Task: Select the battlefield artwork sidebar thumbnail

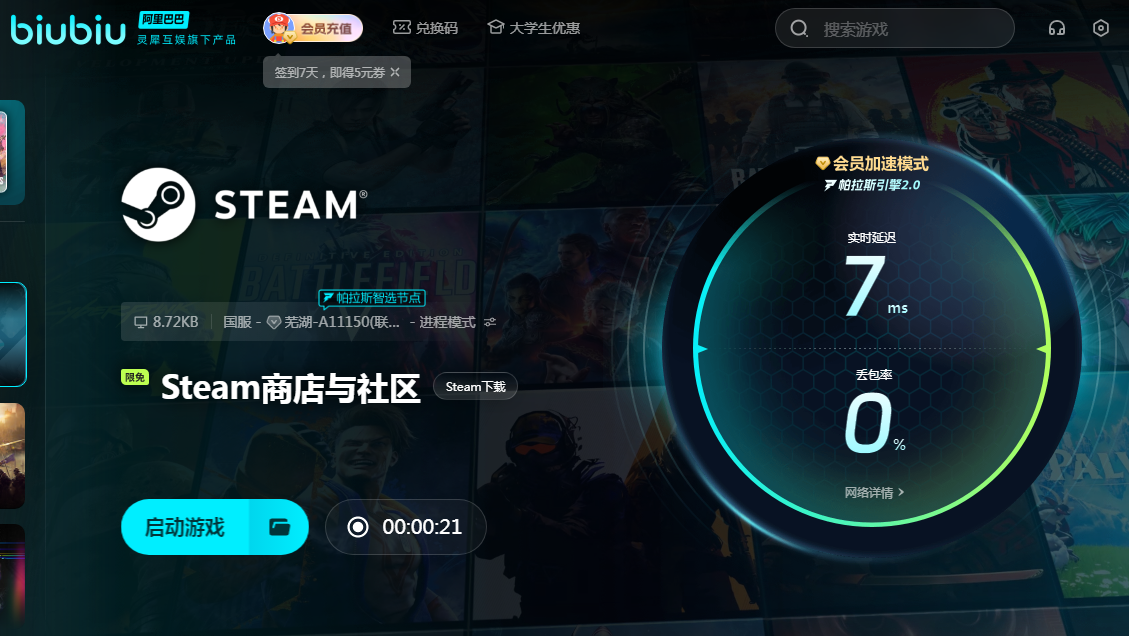Action: pyautogui.click(x=12, y=456)
